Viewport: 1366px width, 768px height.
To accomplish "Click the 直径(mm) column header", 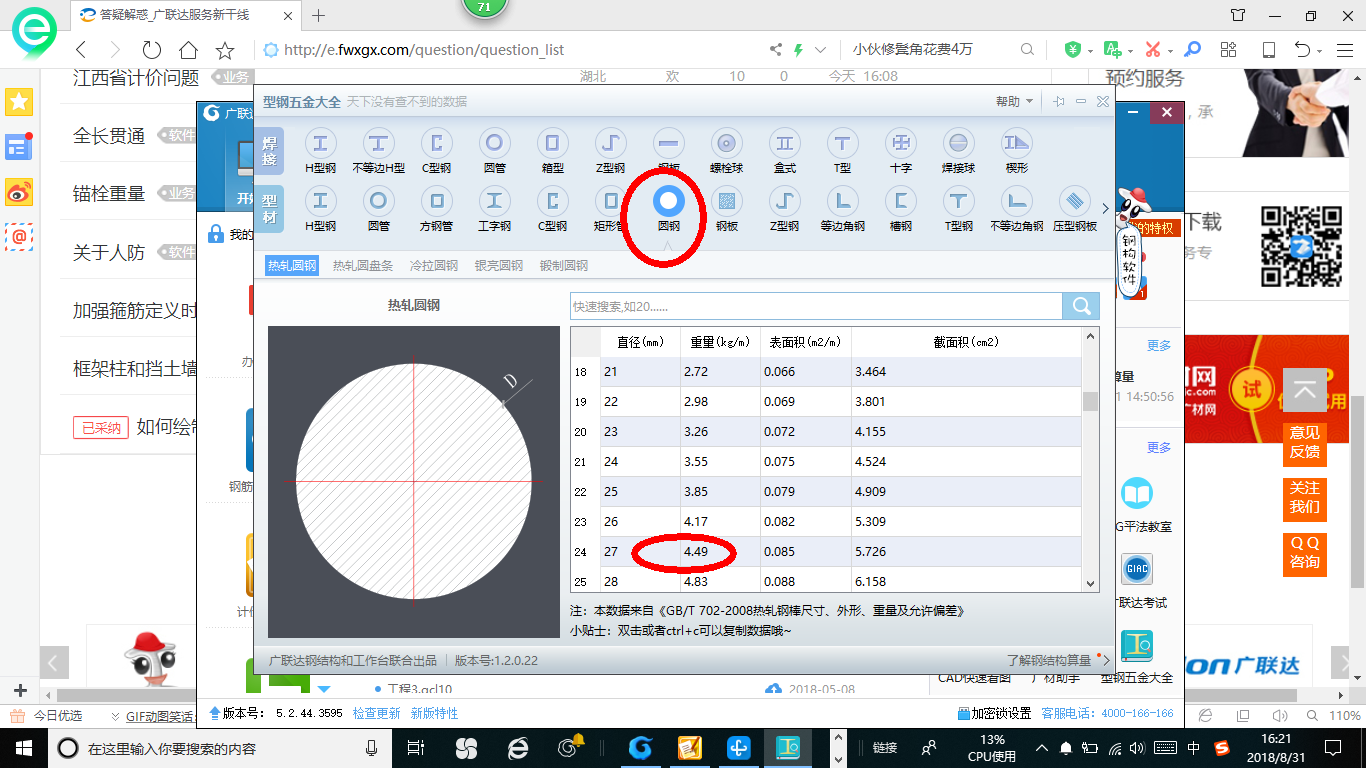I will (640, 342).
